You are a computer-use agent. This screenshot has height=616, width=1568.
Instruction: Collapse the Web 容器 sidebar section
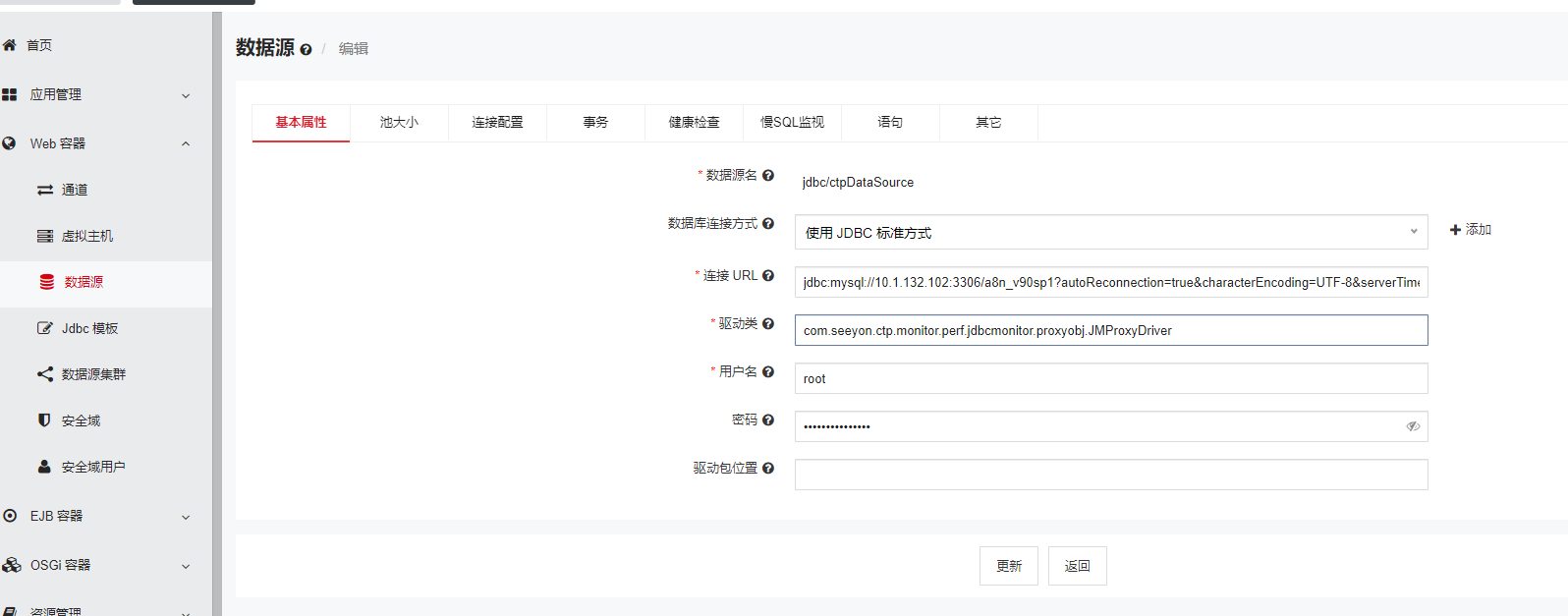[x=186, y=143]
